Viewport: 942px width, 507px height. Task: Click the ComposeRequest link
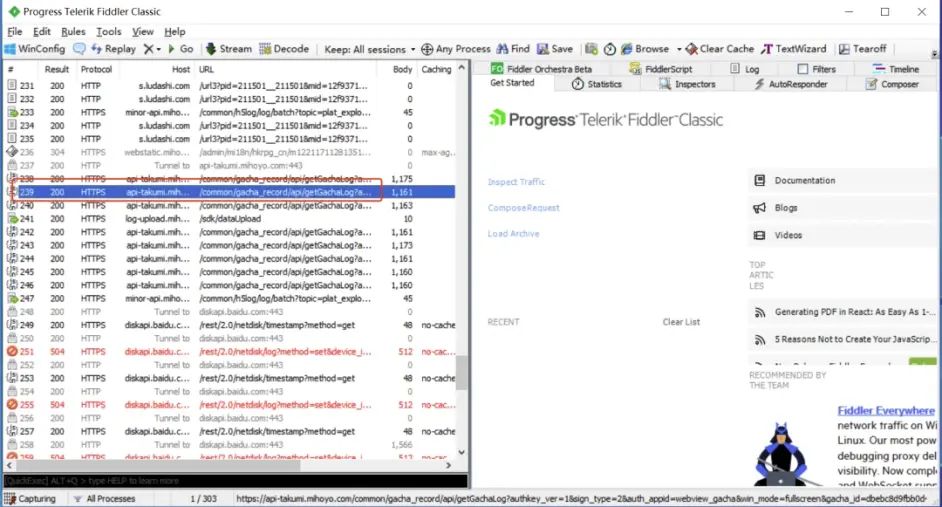(523, 208)
